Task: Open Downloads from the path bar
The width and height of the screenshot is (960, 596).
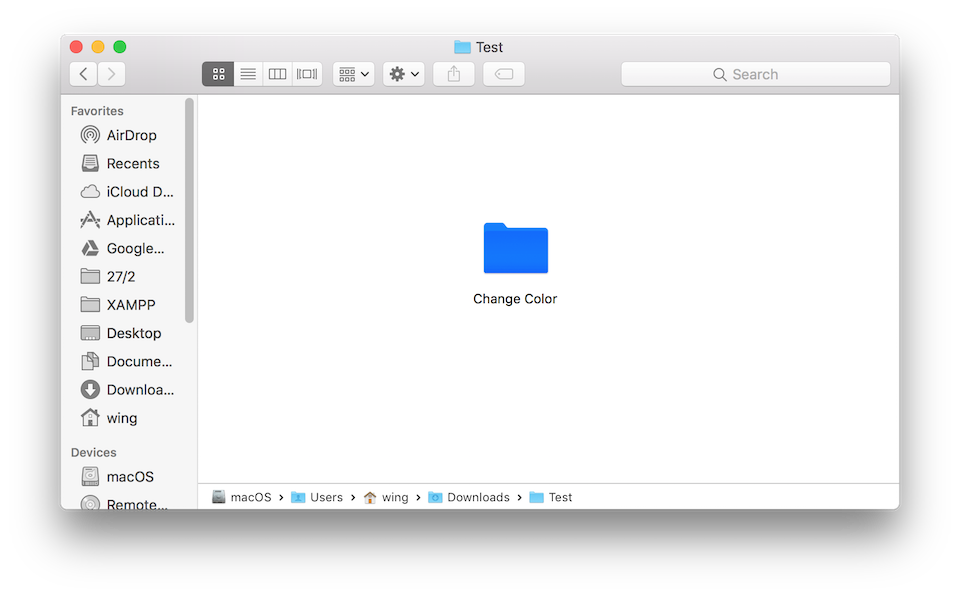Action: 477,496
